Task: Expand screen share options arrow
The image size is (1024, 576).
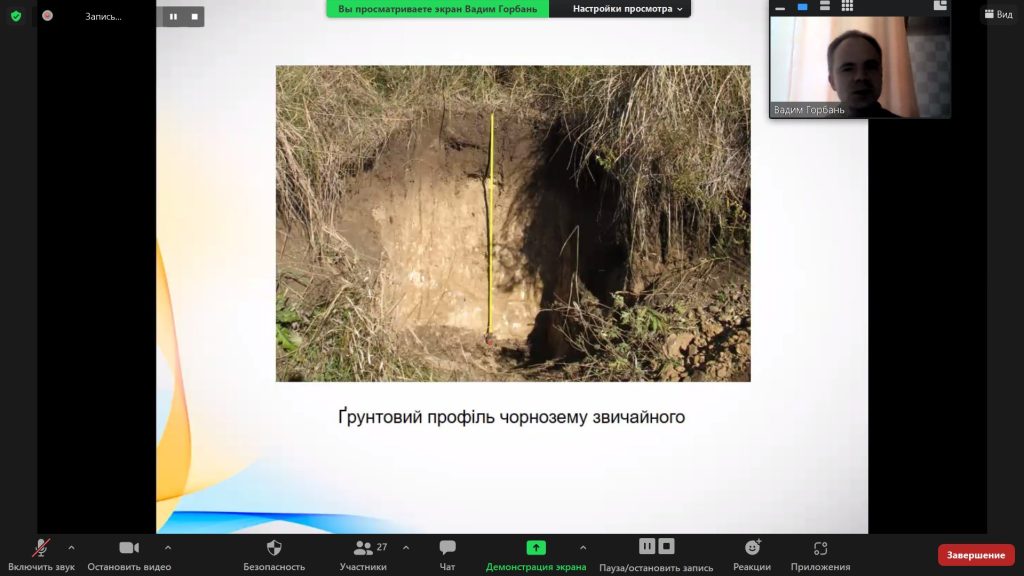Action: click(583, 548)
